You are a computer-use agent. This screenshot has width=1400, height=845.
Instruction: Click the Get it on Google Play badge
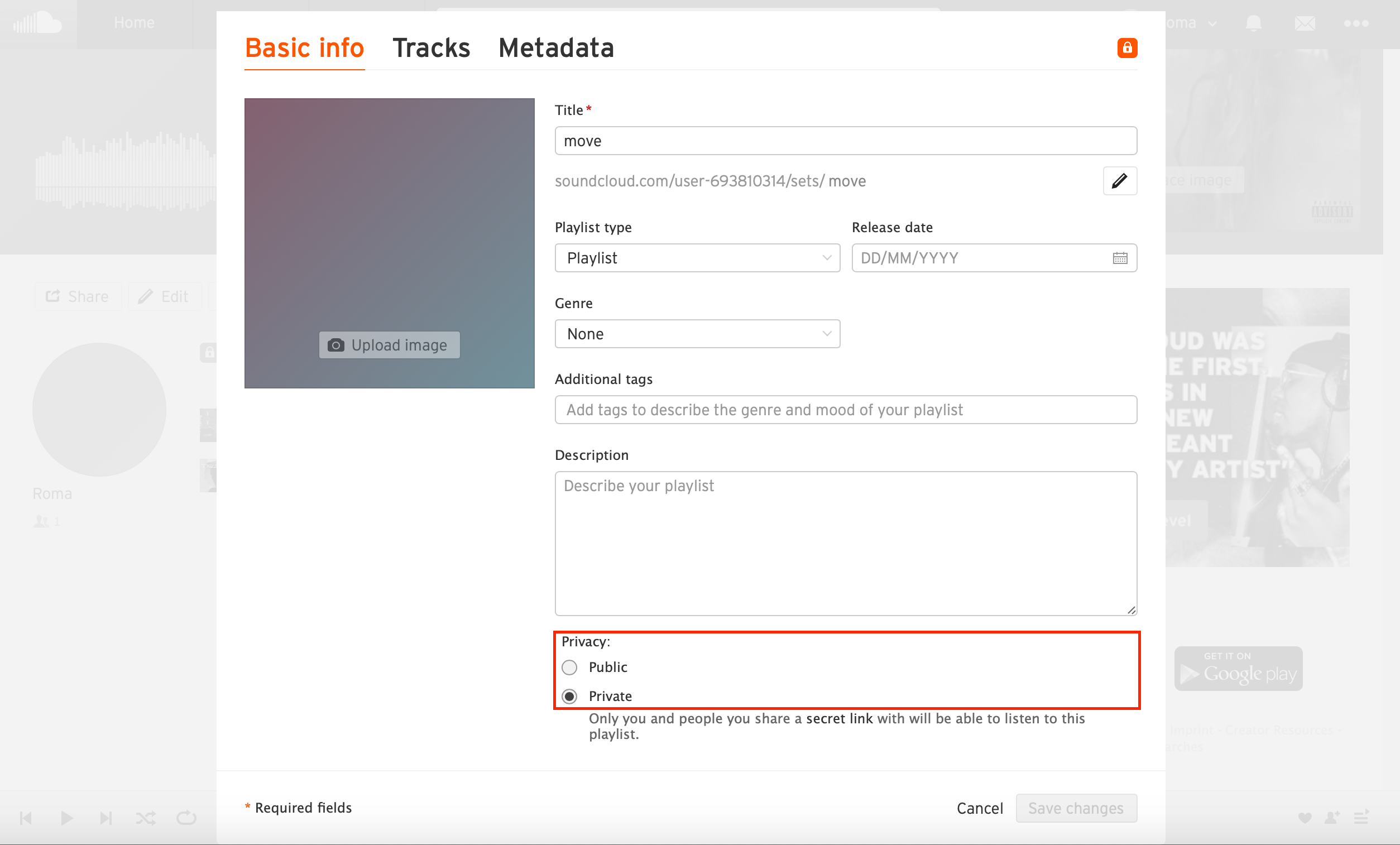click(x=1239, y=668)
